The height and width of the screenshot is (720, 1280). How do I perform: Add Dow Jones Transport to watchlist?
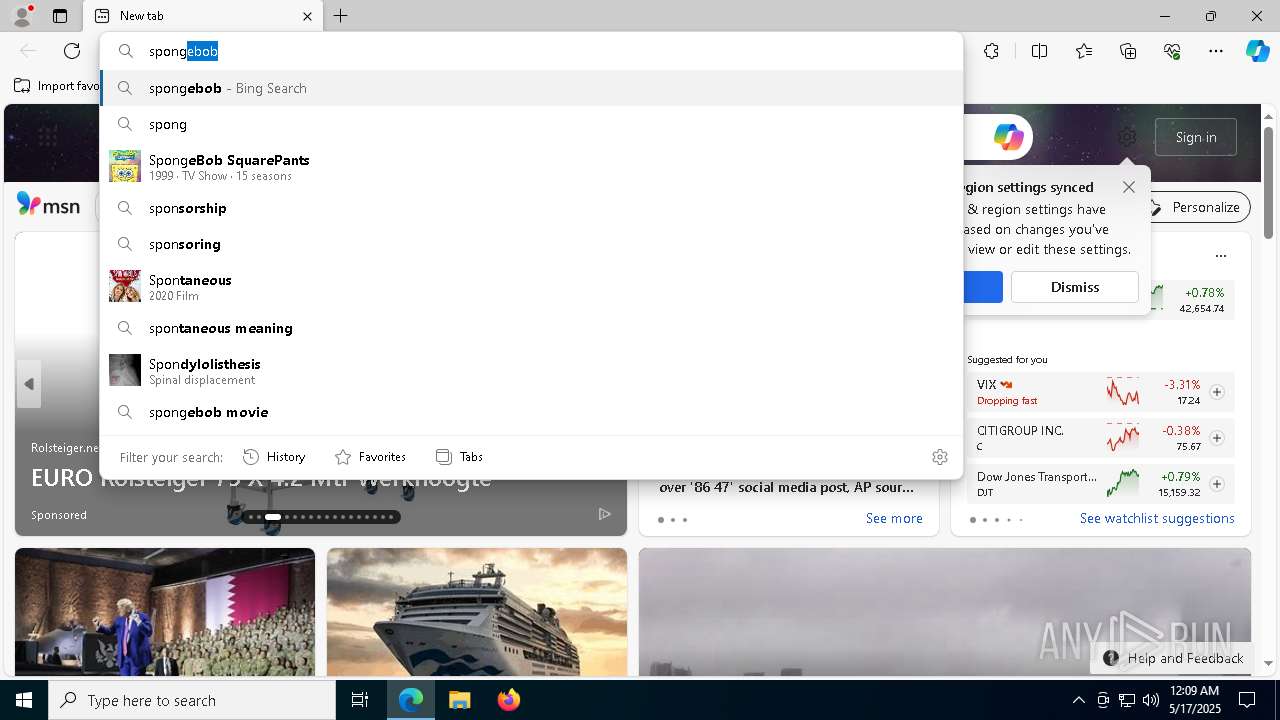[1216, 484]
